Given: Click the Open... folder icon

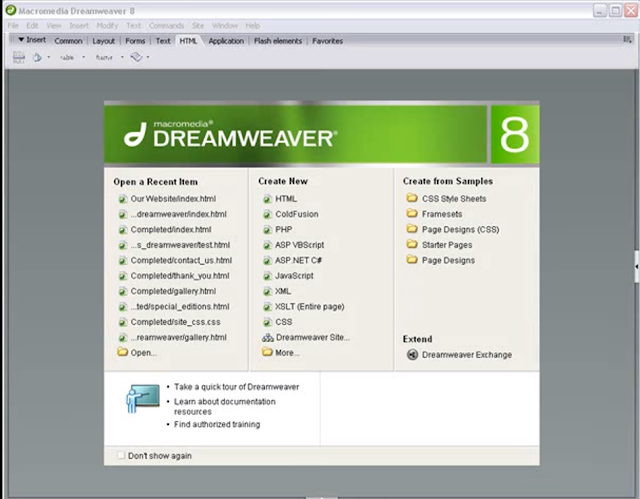Looking at the screenshot, I should coord(122,352).
